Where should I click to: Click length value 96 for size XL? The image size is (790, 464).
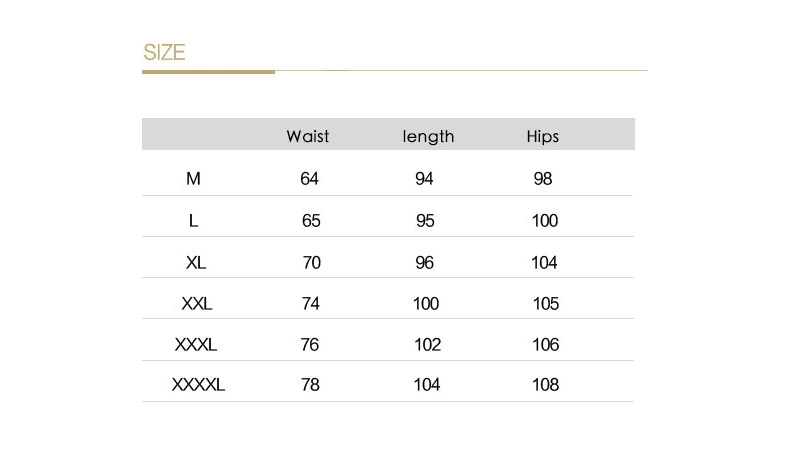click(424, 262)
